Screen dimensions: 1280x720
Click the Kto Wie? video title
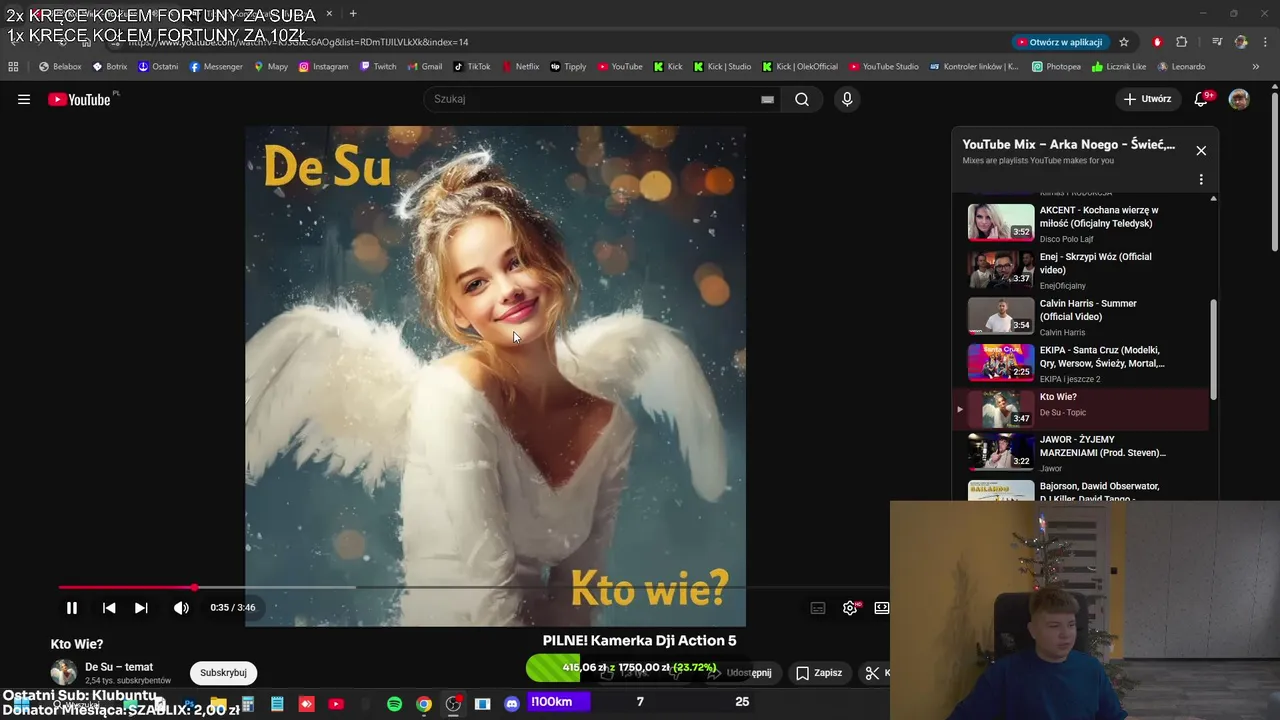[x=77, y=644]
